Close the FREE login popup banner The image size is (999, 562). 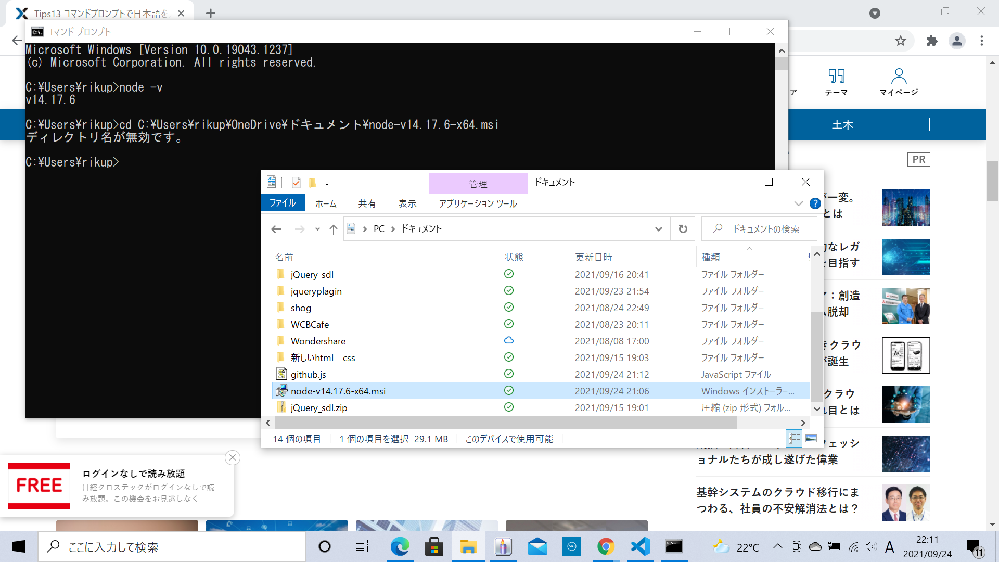(232, 458)
